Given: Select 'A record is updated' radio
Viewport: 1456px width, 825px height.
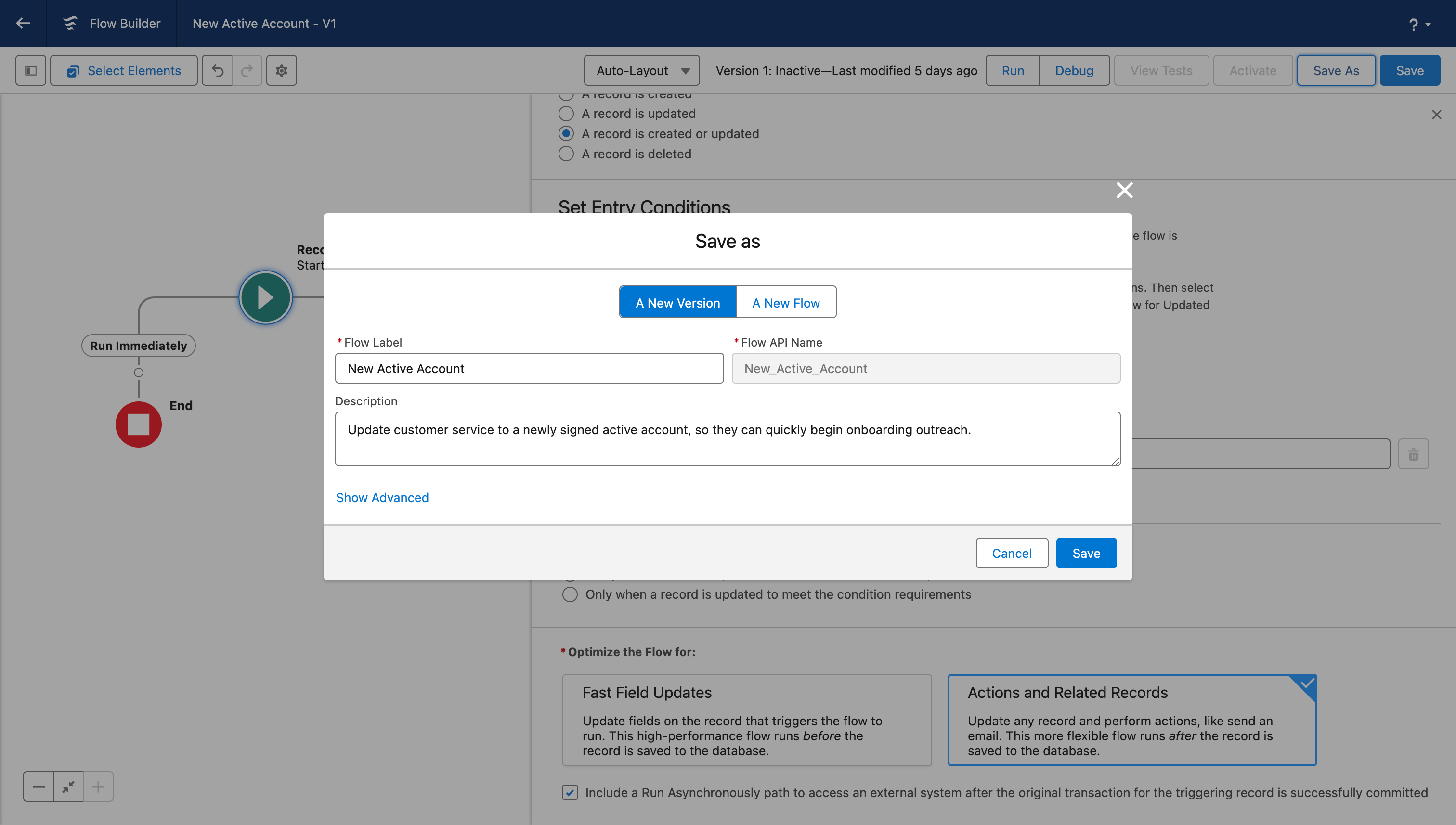Looking at the screenshot, I should coord(566,113).
